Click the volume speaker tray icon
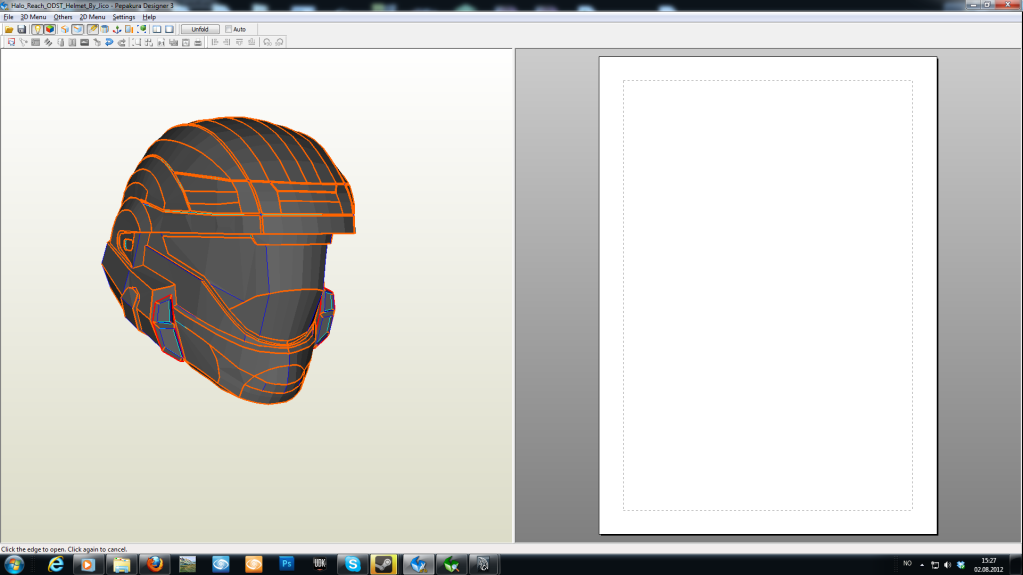Image resolution: width=1023 pixels, height=575 pixels. [x=947, y=565]
